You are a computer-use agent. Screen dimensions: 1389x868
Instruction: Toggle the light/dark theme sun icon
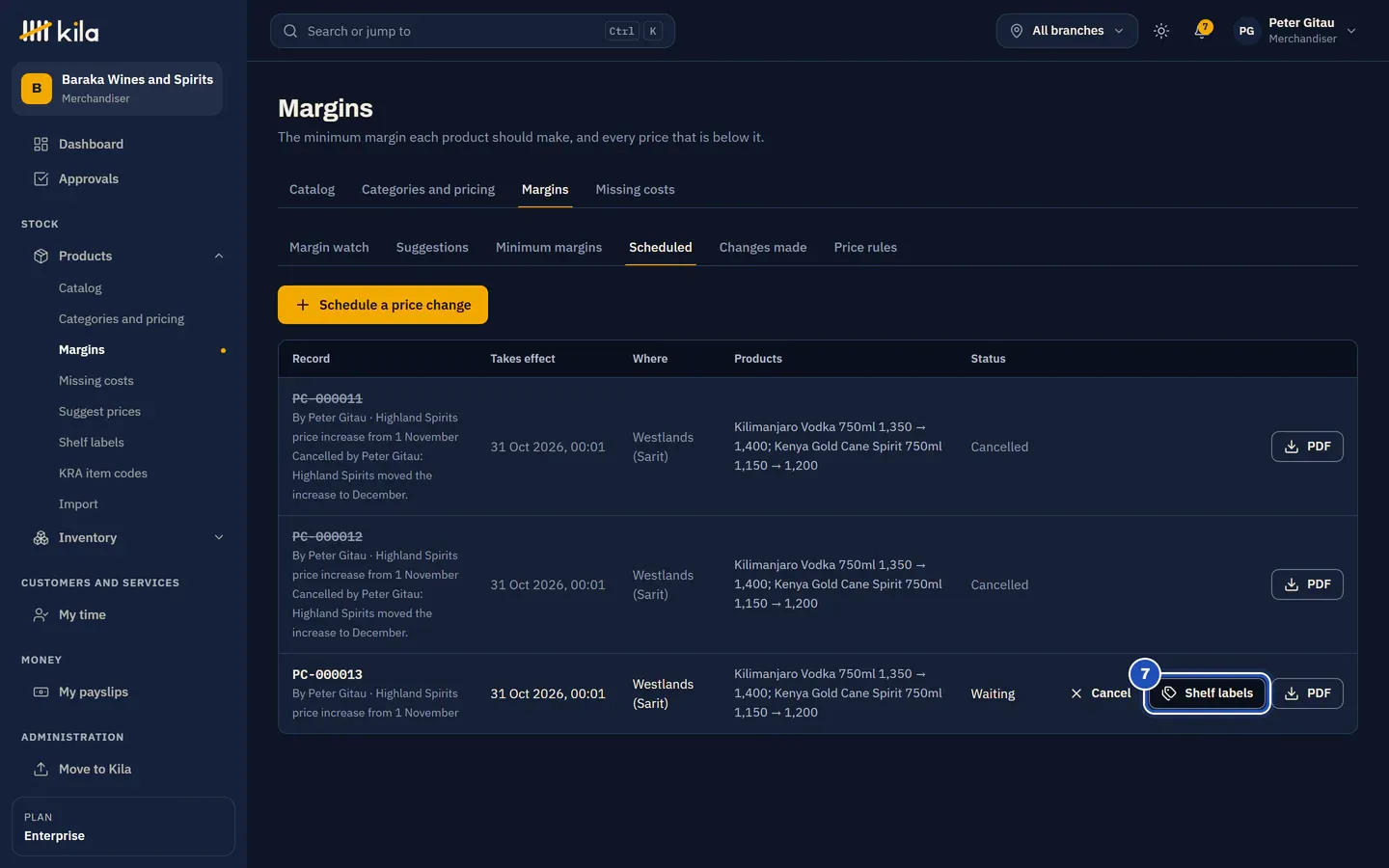[x=1161, y=31]
